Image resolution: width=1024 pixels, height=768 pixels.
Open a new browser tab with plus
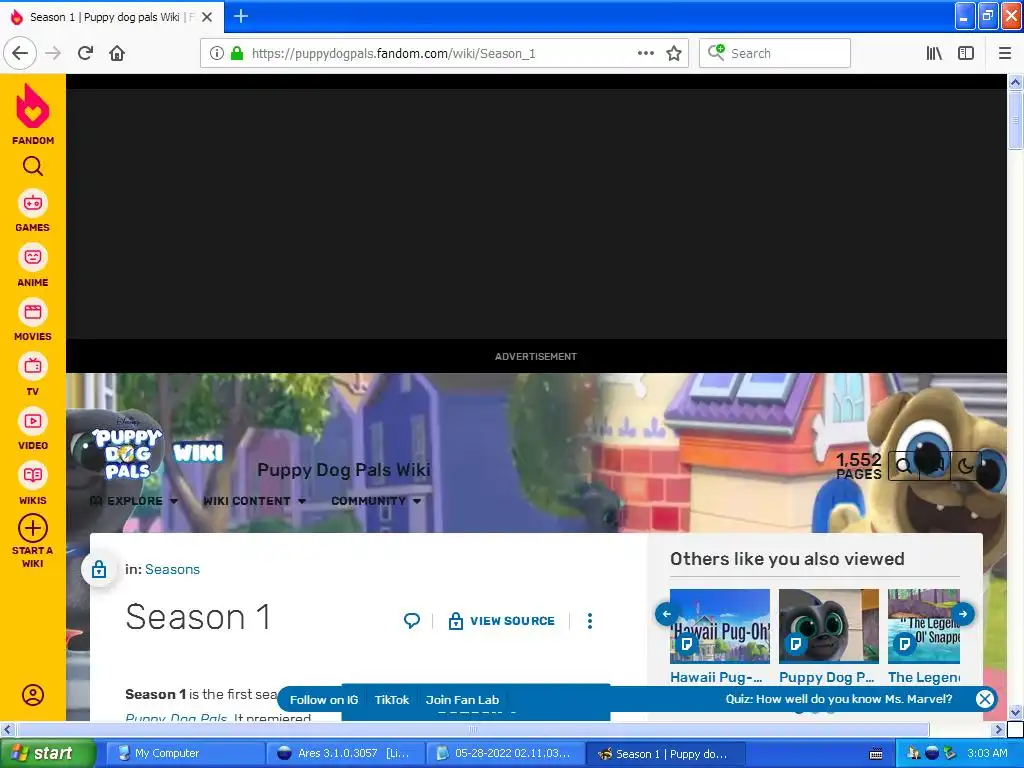pyautogui.click(x=240, y=16)
